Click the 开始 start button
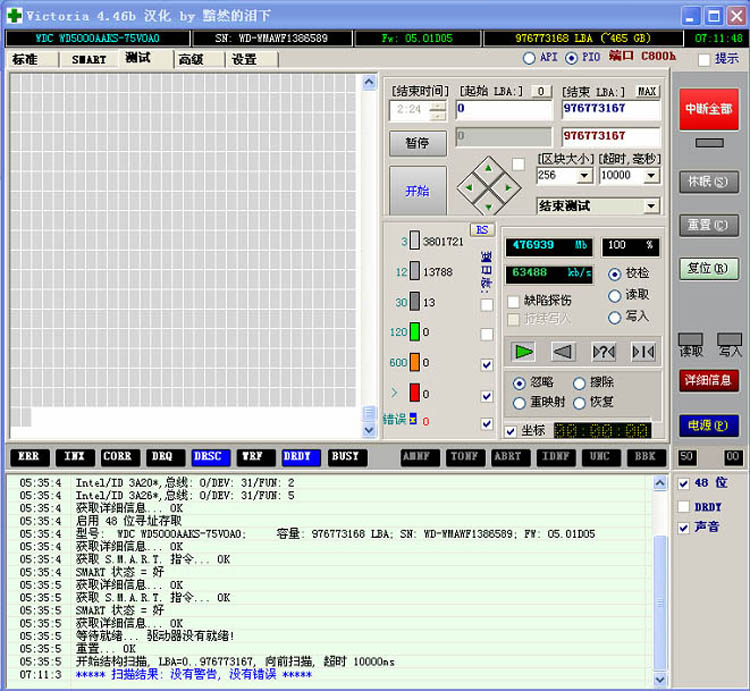Image resolution: width=750 pixels, height=691 pixels. click(418, 191)
